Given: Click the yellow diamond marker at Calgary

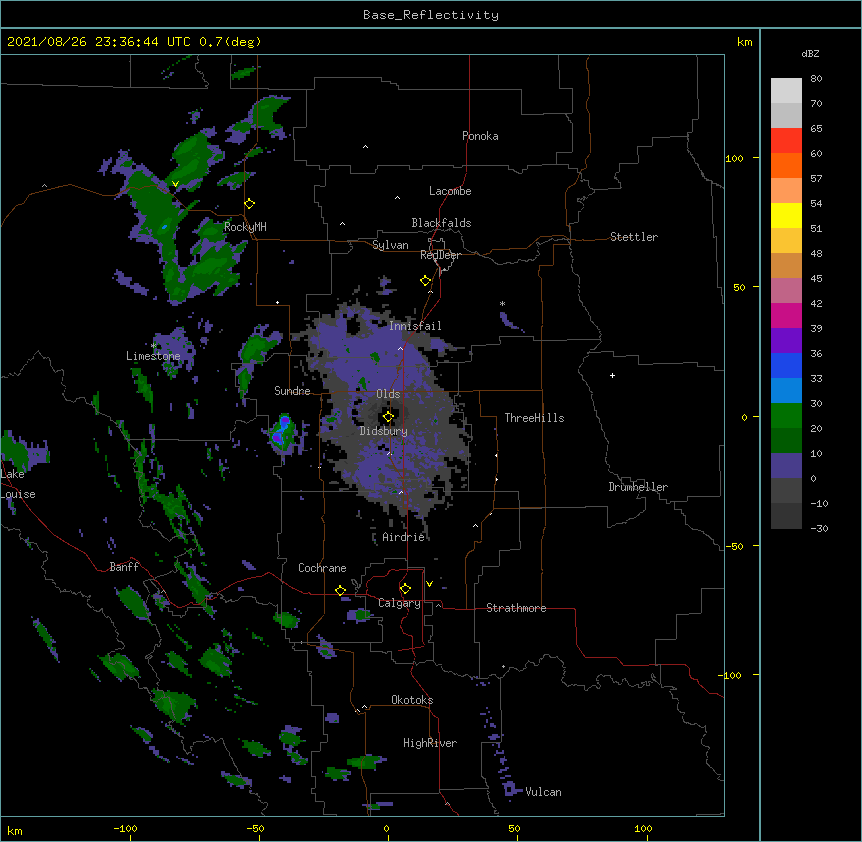Looking at the screenshot, I should coord(405,589).
